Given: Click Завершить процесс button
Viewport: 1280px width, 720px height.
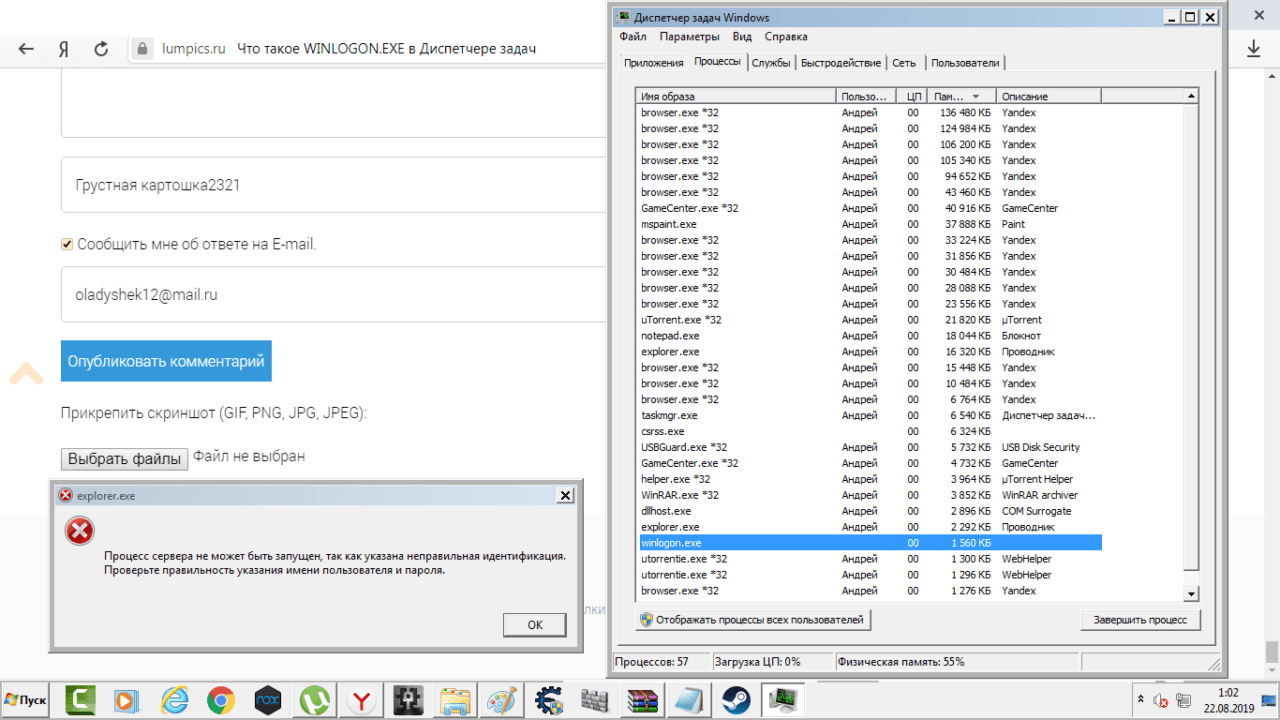Looking at the screenshot, I should click(1140, 620).
